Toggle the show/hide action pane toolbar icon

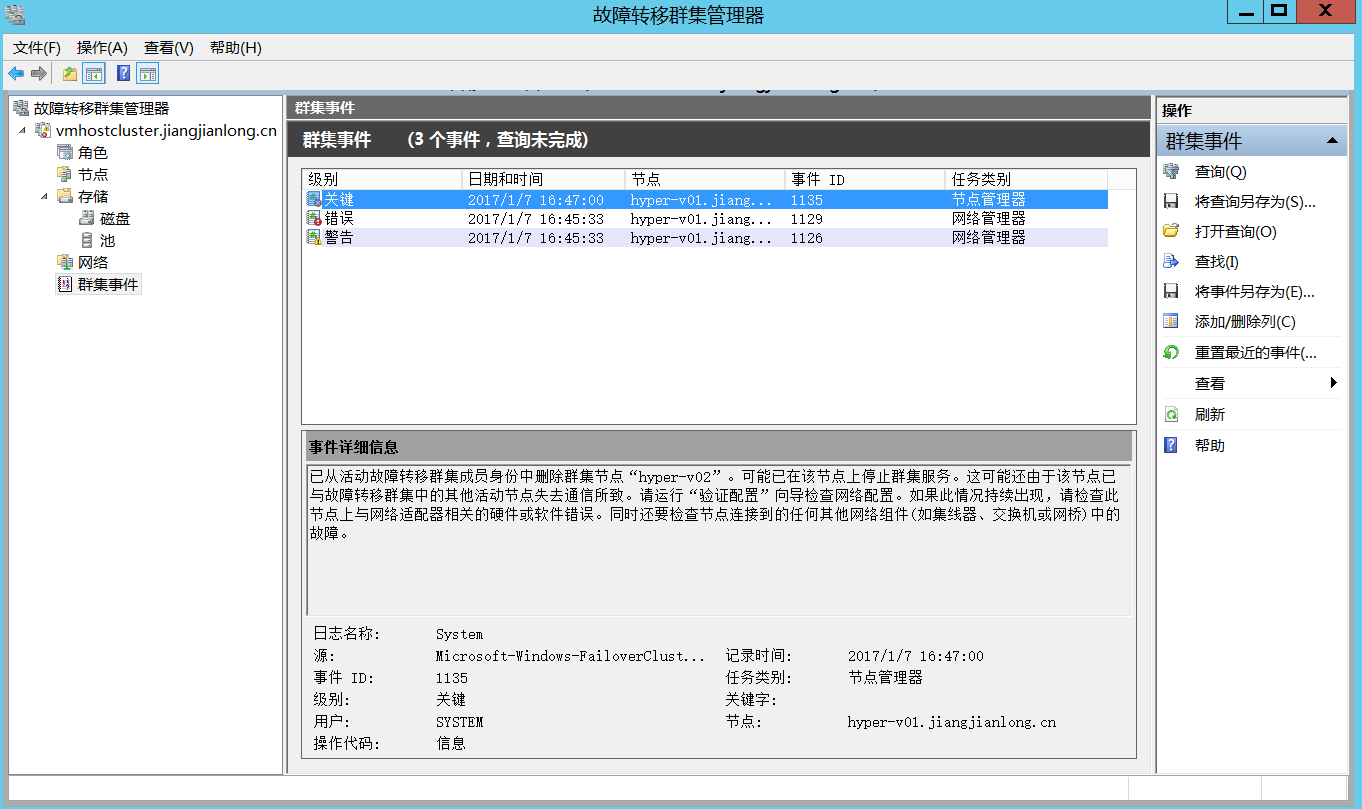click(x=148, y=73)
